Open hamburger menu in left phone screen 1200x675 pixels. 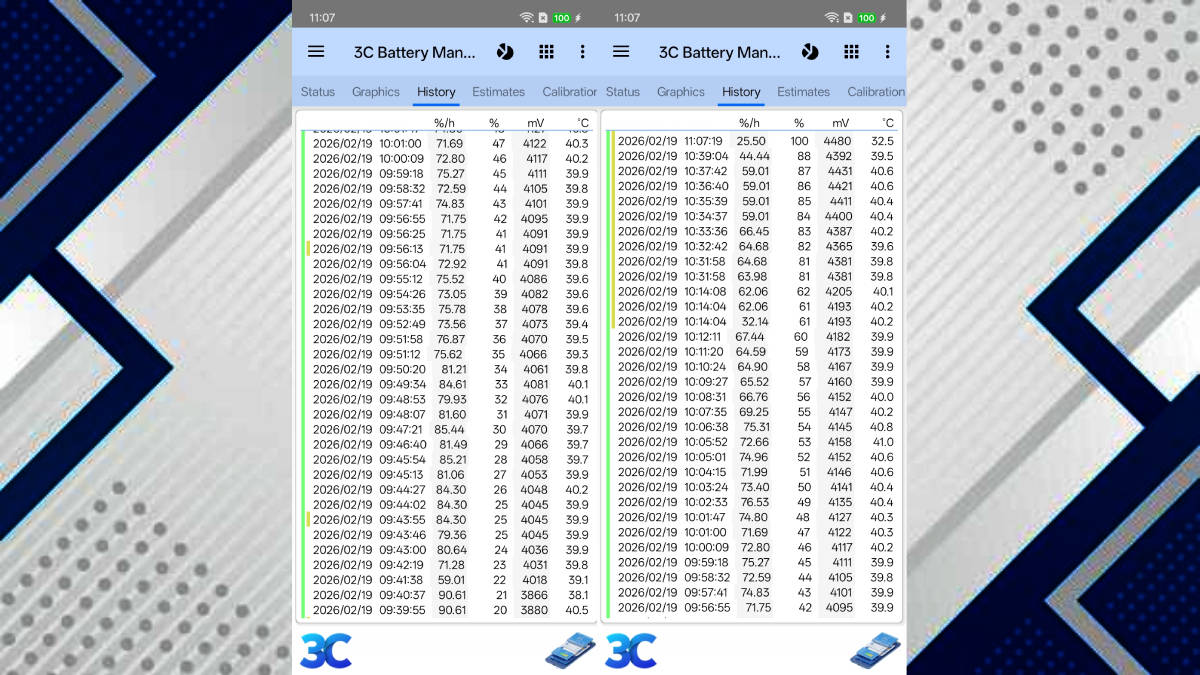316,52
